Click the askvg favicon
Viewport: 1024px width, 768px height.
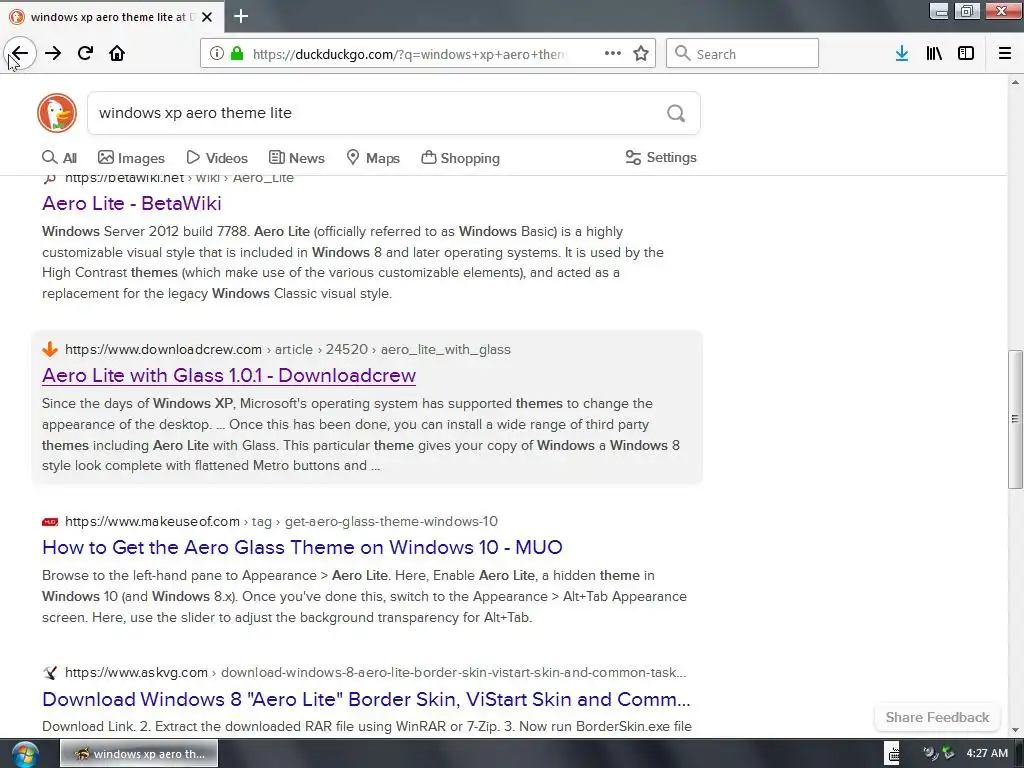click(x=50, y=673)
